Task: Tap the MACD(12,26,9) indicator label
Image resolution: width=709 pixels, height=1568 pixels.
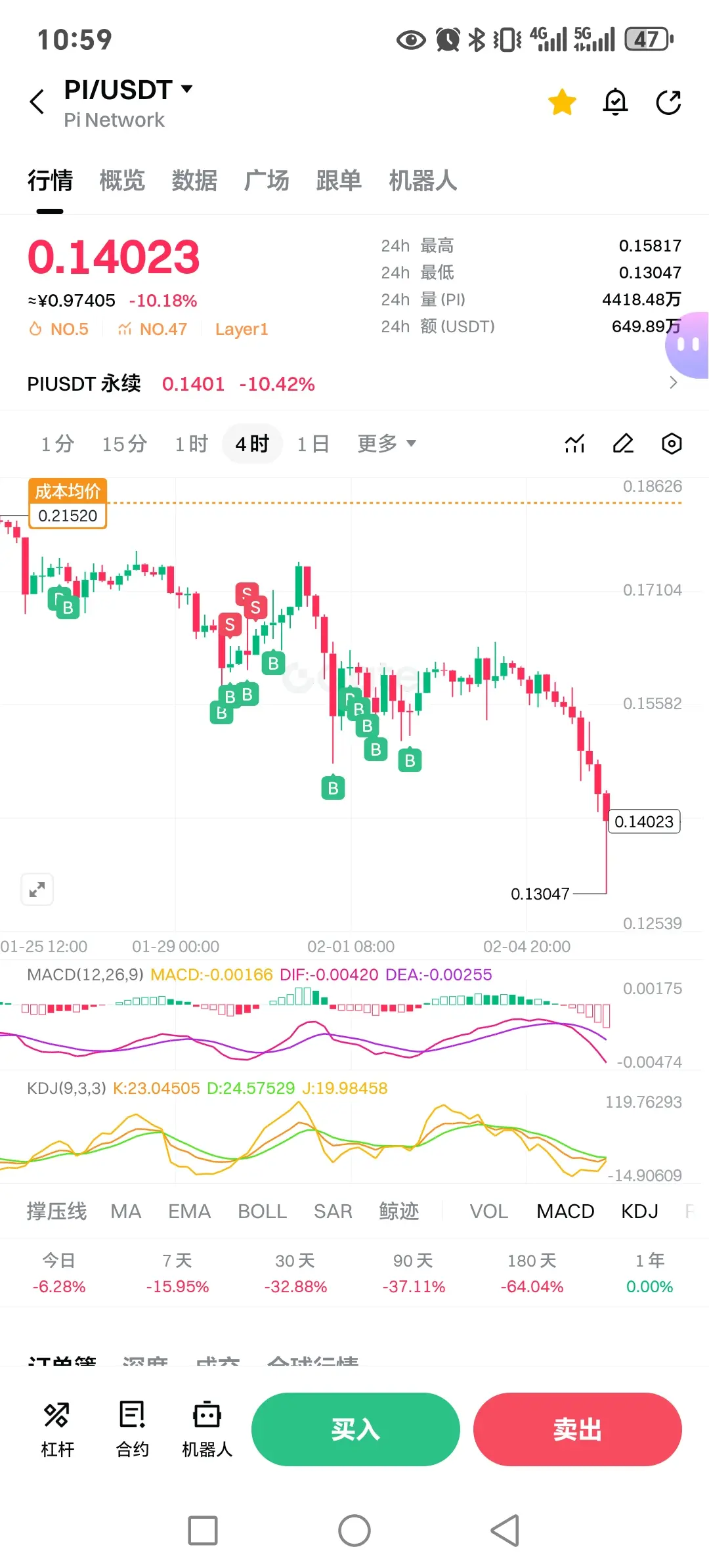Action: (x=85, y=974)
